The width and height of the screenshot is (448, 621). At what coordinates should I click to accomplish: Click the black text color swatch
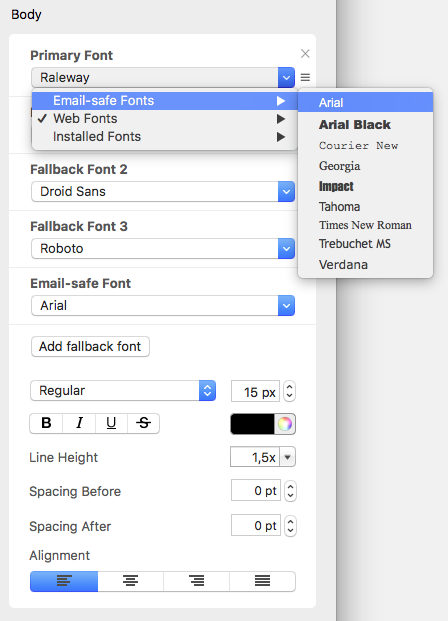[252, 424]
